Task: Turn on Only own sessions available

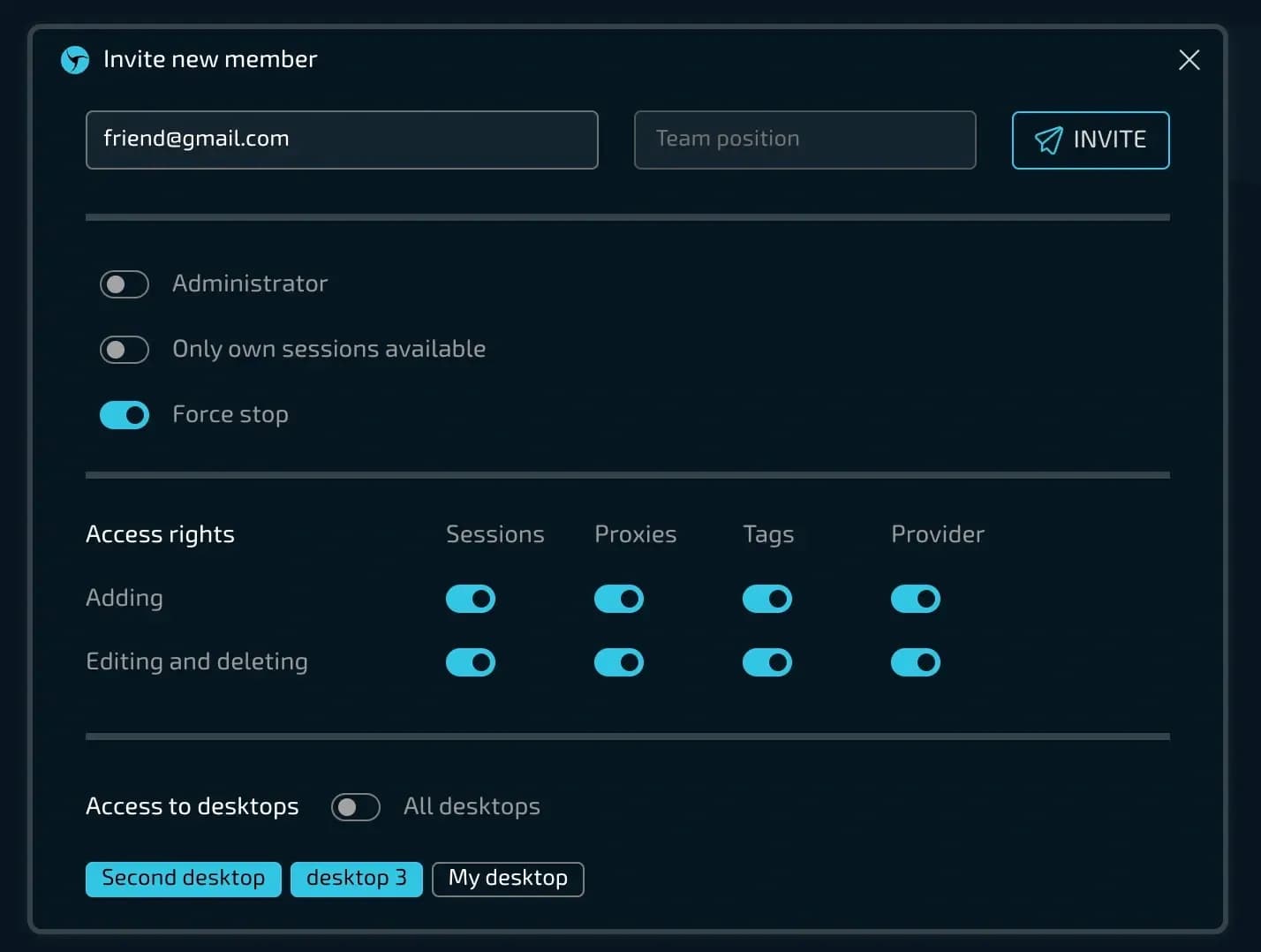Action: click(x=125, y=350)
